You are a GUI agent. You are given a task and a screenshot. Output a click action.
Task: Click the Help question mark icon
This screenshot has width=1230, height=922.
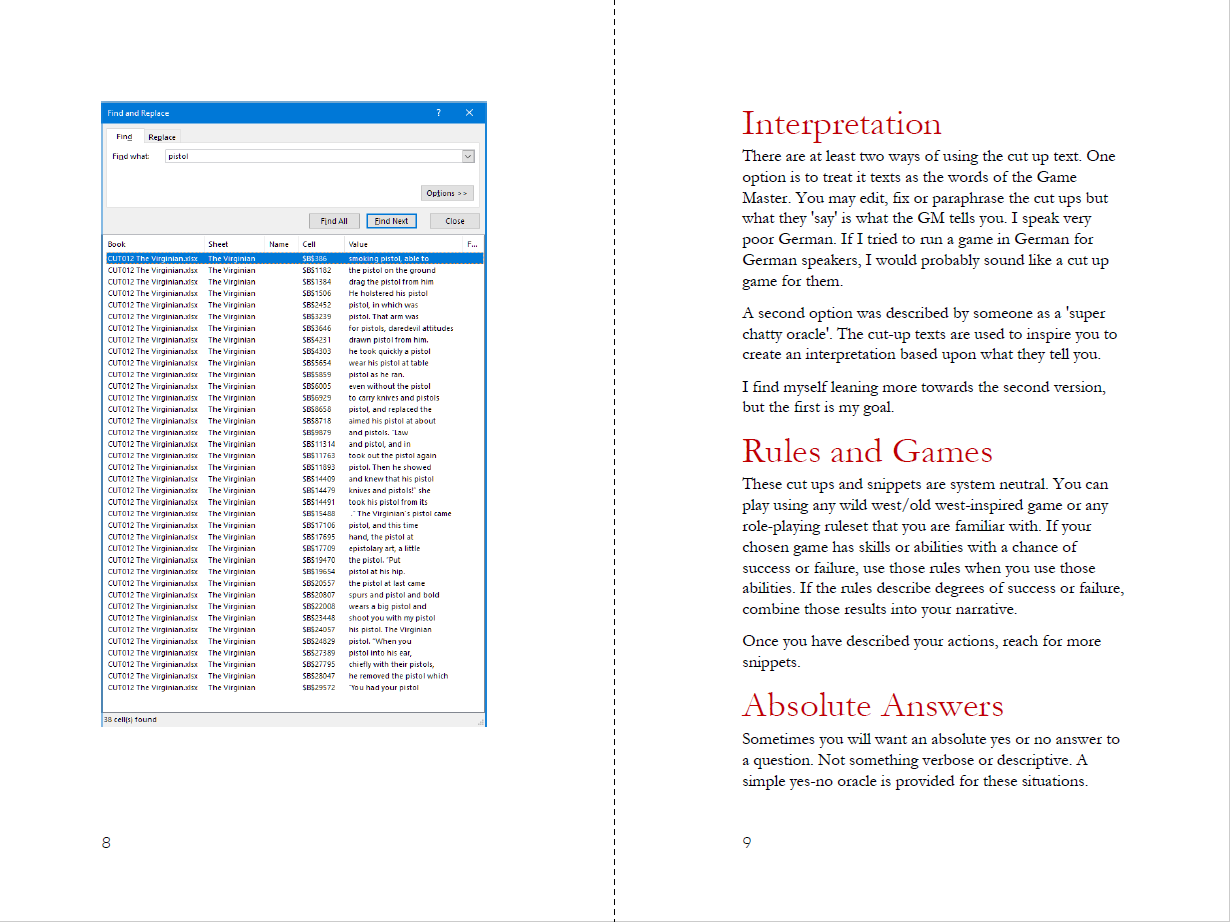click(438, 113)
